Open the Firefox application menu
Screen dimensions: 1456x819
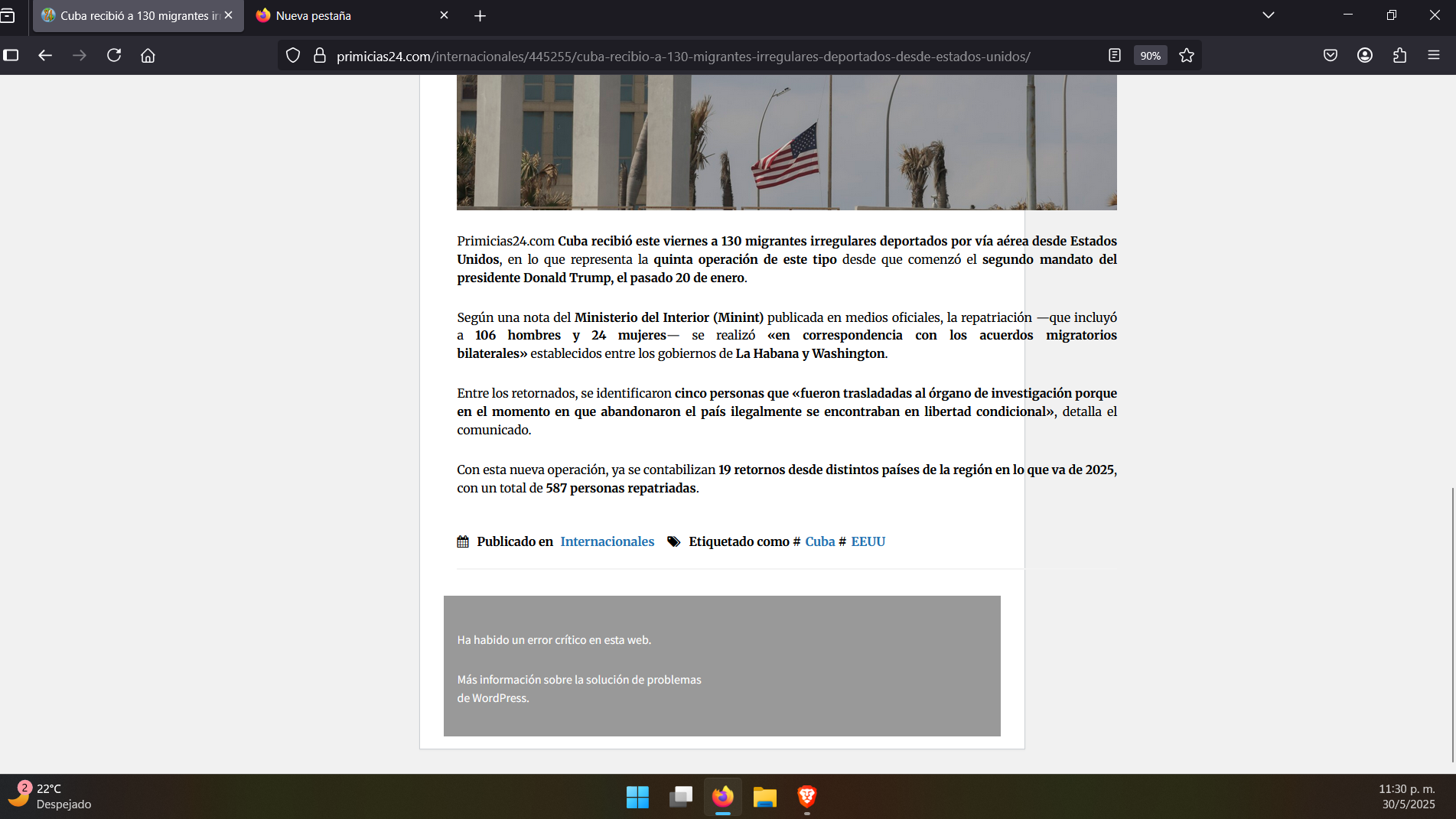click(x=1434, y=55)
